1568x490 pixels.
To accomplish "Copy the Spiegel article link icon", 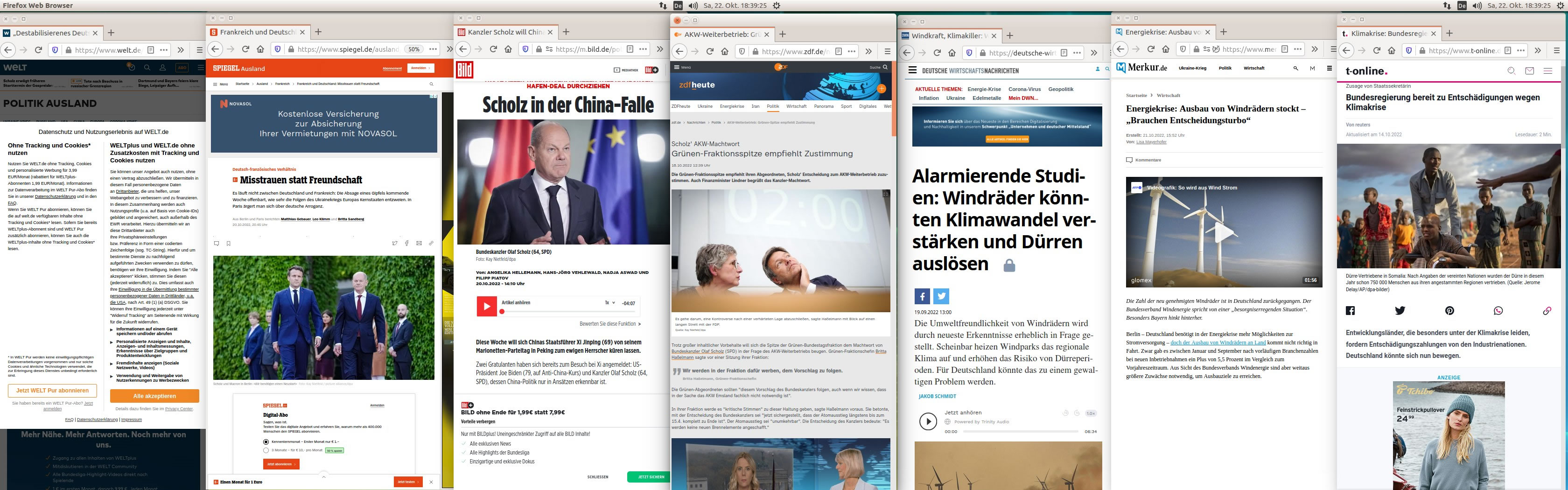I will 431,243.
